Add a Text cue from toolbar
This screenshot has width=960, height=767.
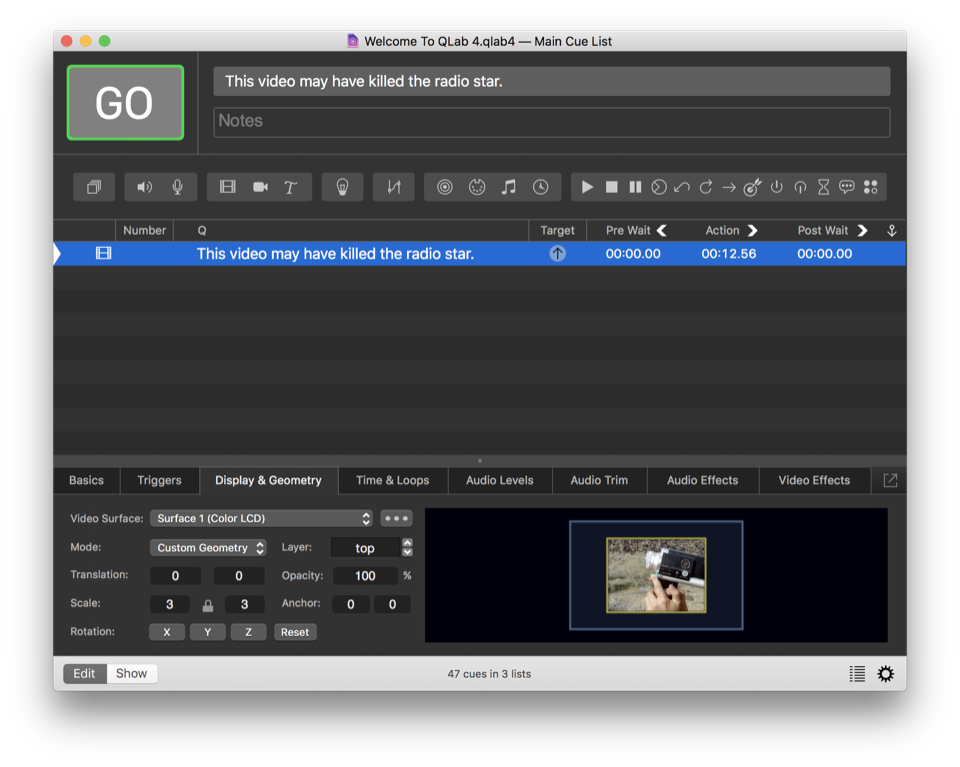tap(291, 187)
